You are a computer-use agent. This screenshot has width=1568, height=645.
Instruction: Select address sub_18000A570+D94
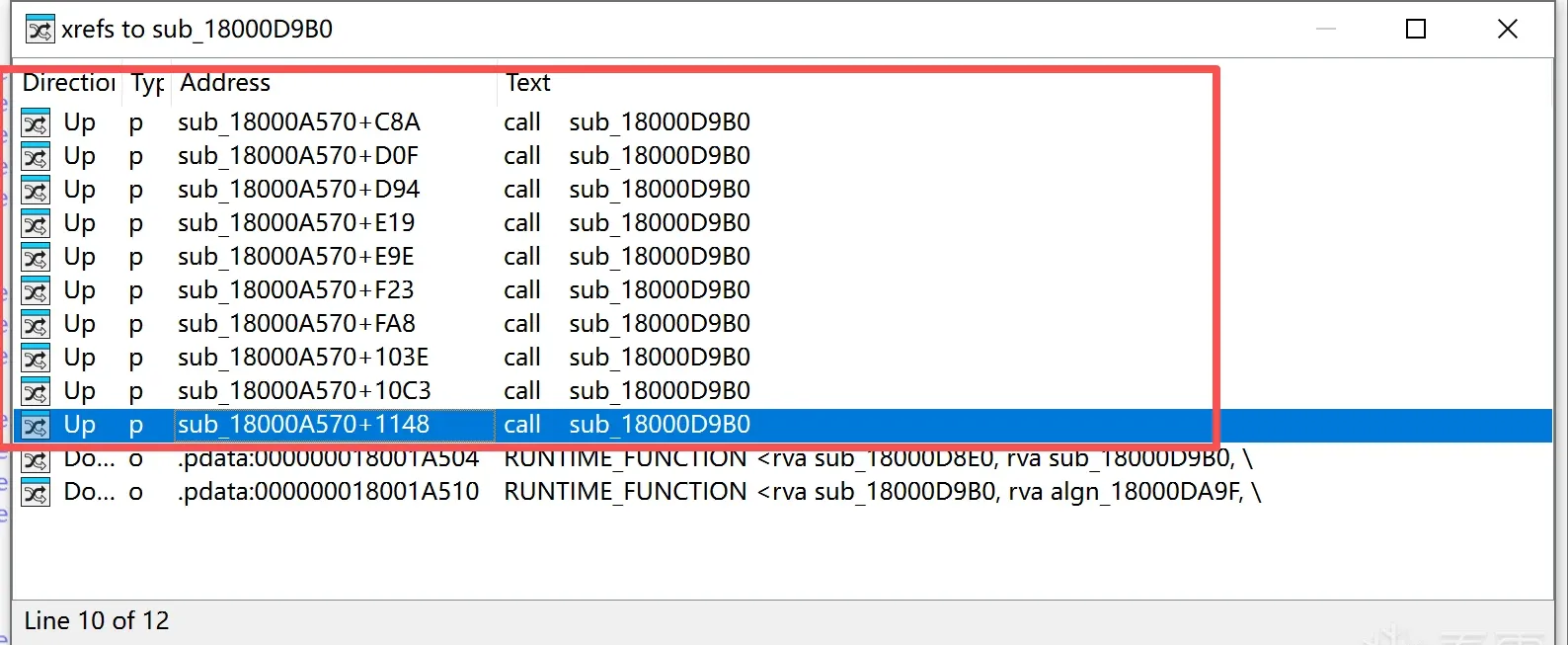pyautogui.click(x=299, y=190)
